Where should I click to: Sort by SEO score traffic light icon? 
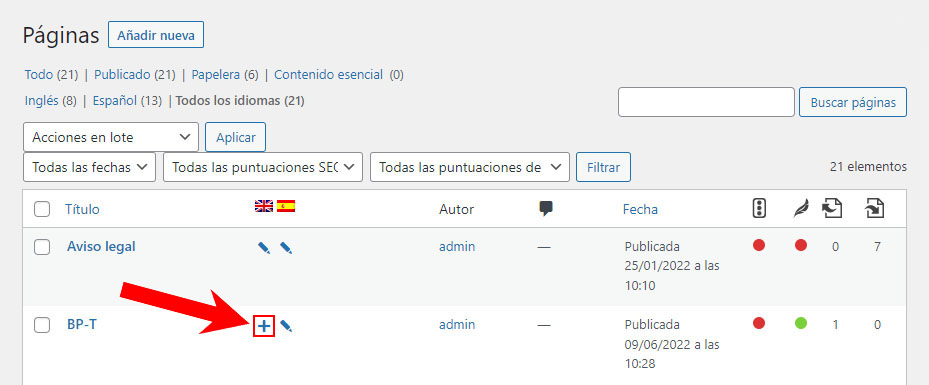759,208
